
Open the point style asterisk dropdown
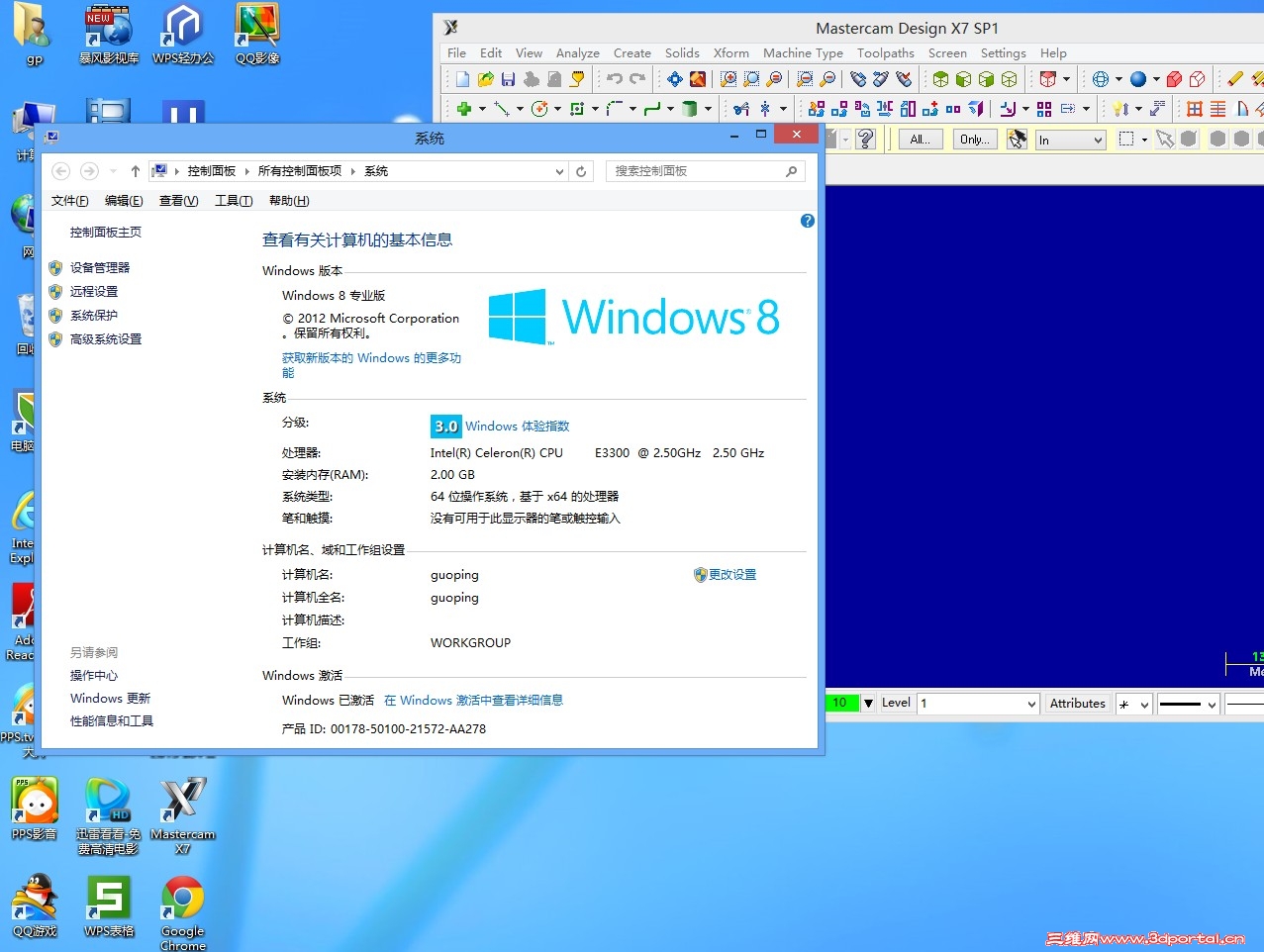coord(1134,704)
